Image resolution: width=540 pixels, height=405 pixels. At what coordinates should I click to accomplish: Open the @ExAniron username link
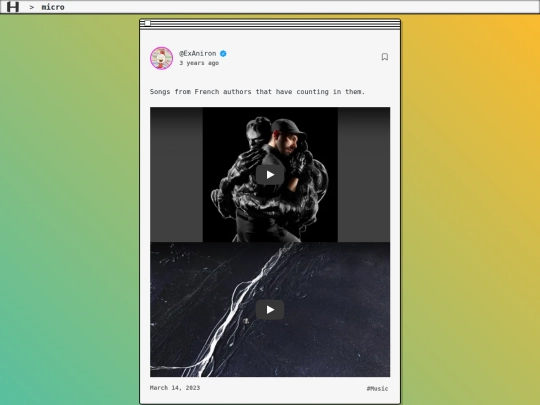pos(198,53)
